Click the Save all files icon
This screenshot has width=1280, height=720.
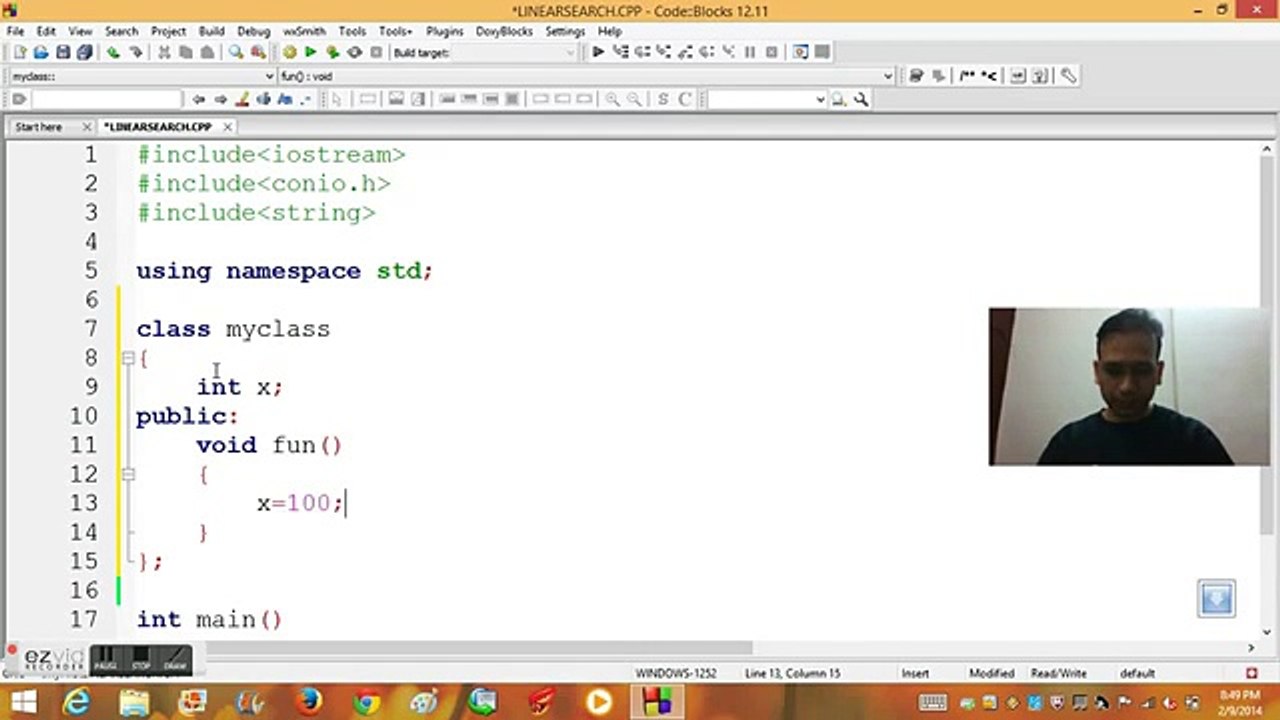pyautogui.click(x=85, y=52)
